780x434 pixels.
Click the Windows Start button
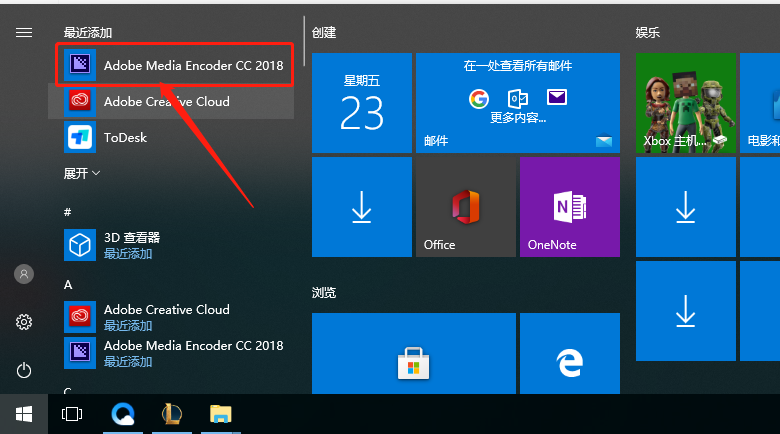point(24,414)
